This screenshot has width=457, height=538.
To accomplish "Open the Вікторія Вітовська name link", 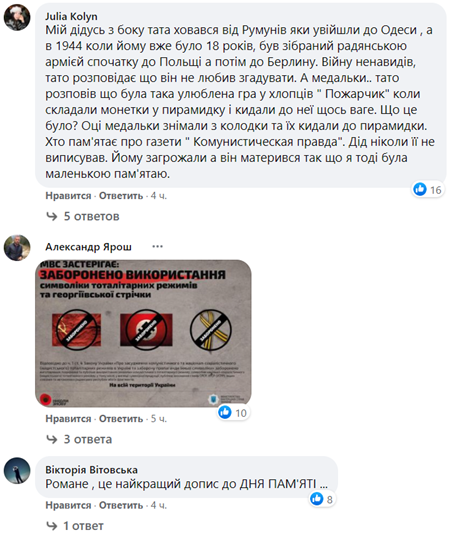I will point(91,470).
